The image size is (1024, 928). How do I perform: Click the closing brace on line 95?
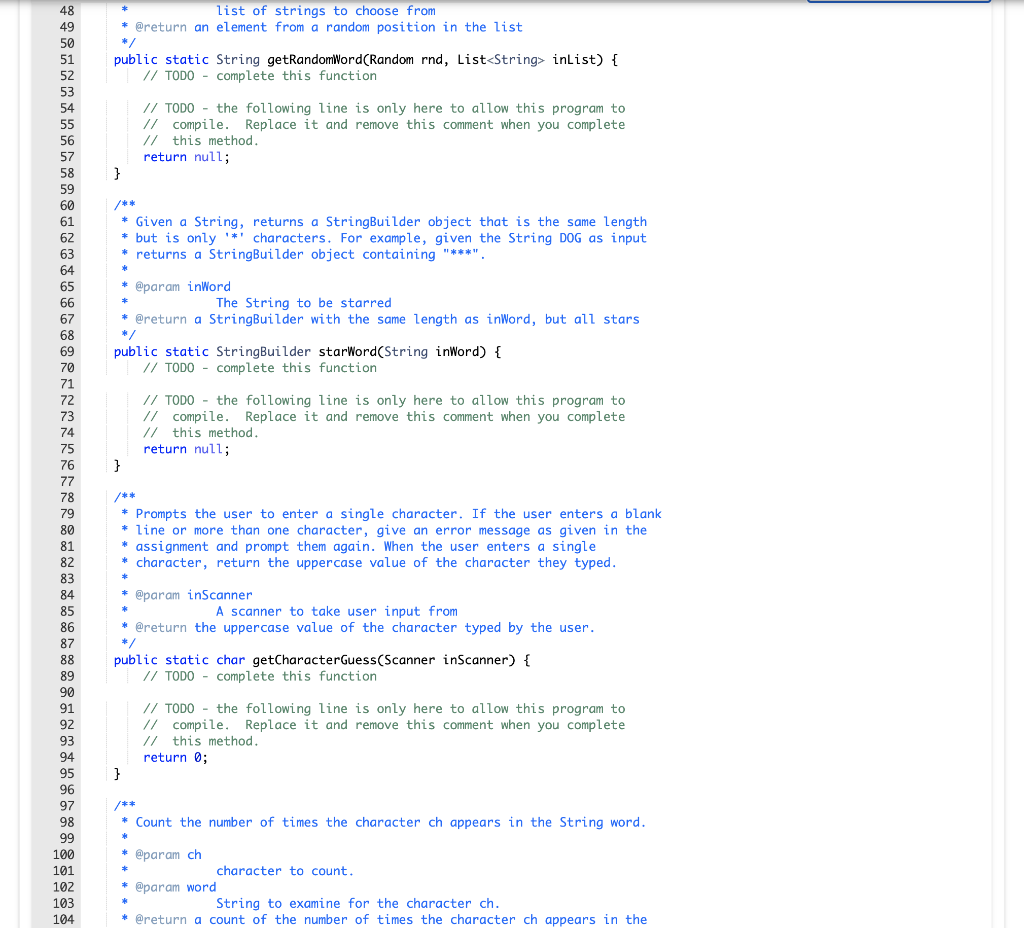(x=118, y=773)
